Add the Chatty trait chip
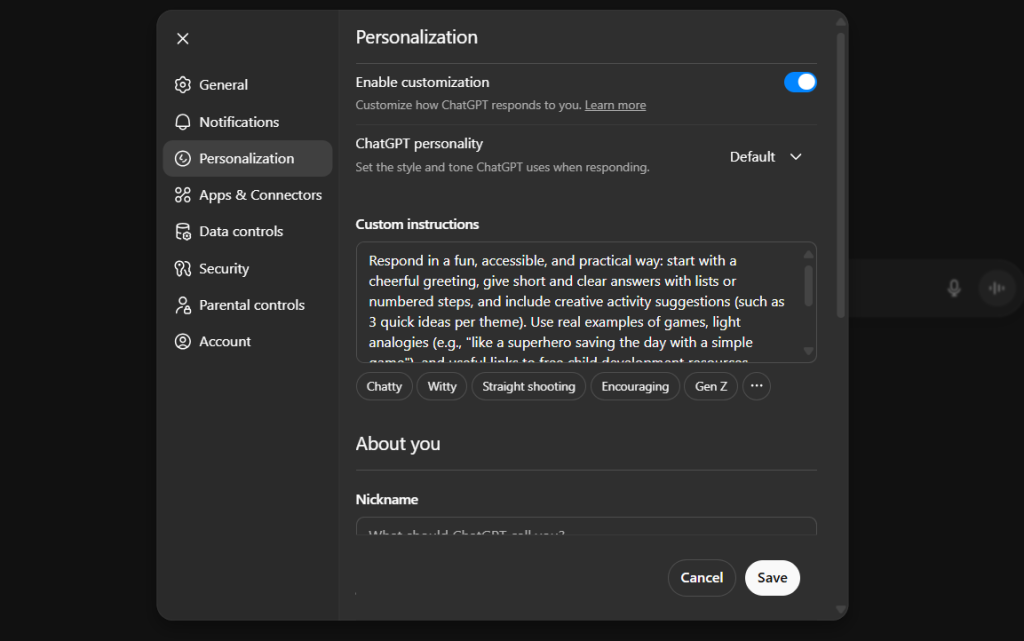1024x641 pixels. [x=384, y=386]
